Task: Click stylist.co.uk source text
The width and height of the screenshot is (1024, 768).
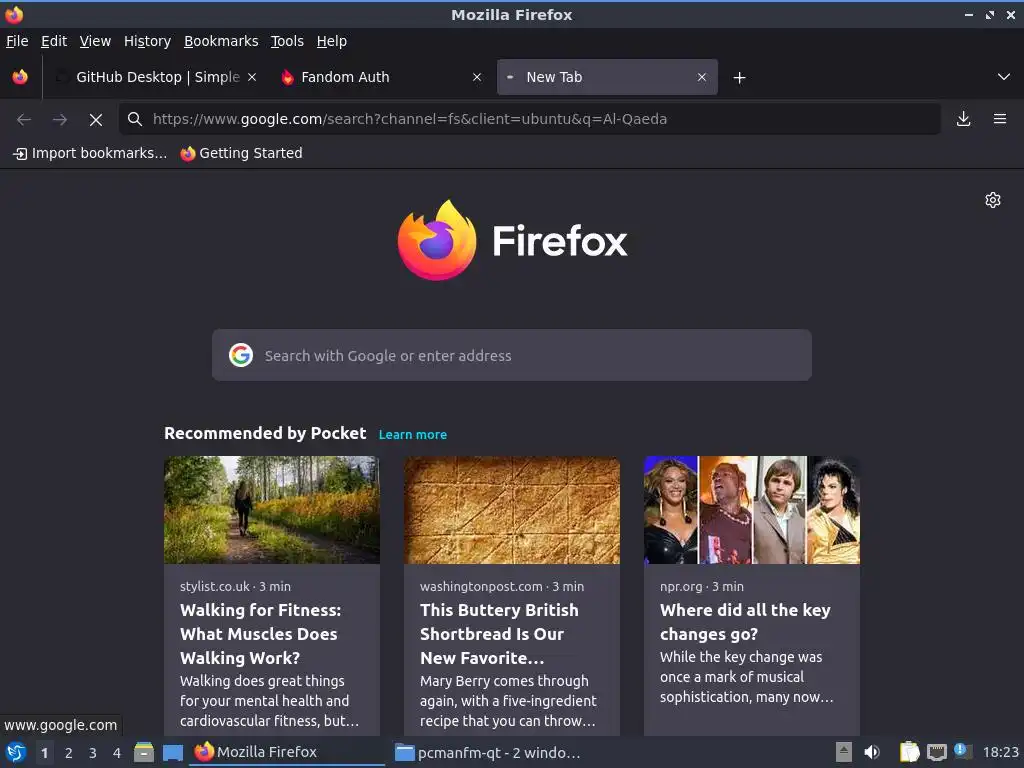Action: click(x=215, y=586)
